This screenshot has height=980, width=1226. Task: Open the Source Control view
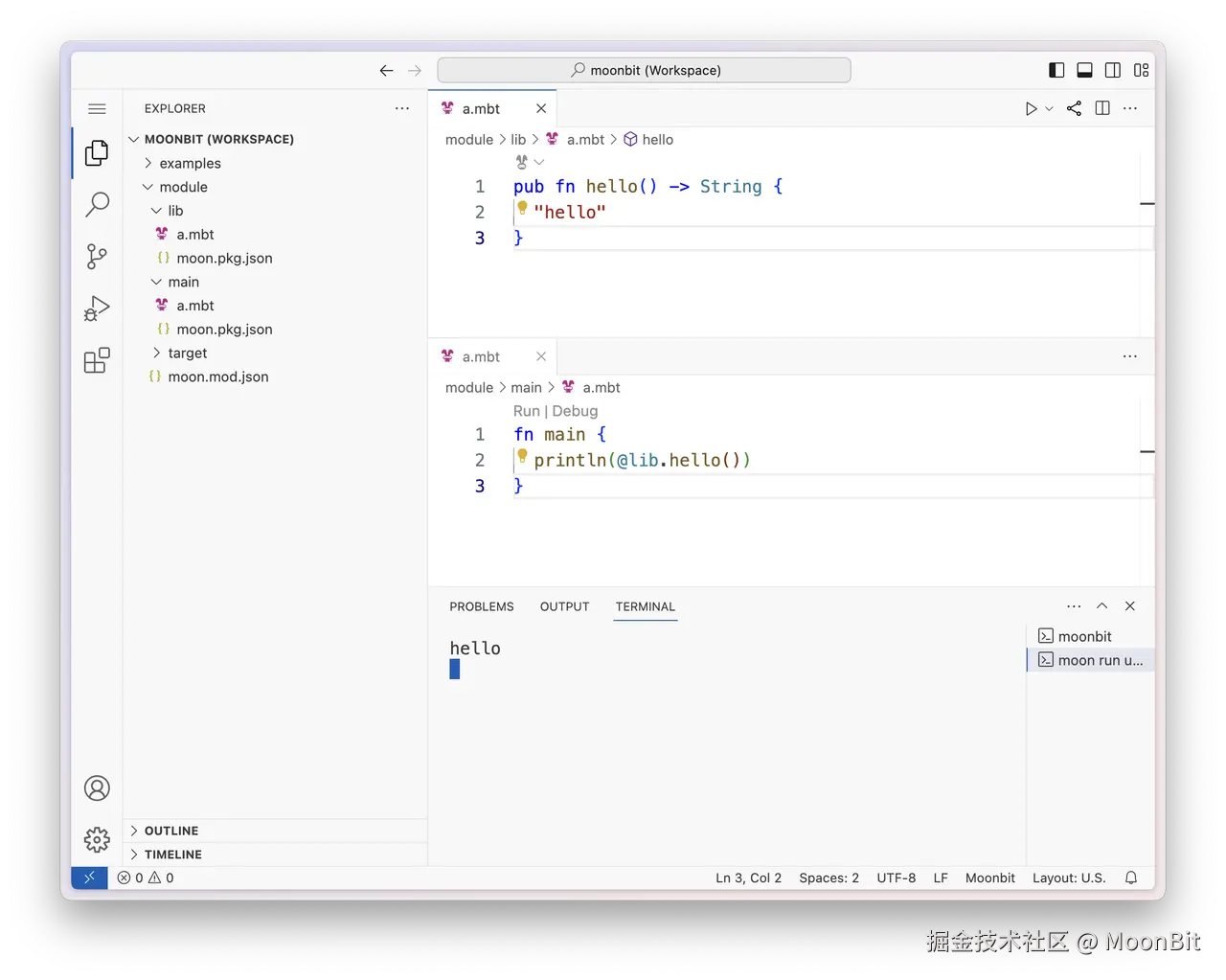tap(97, 257)
